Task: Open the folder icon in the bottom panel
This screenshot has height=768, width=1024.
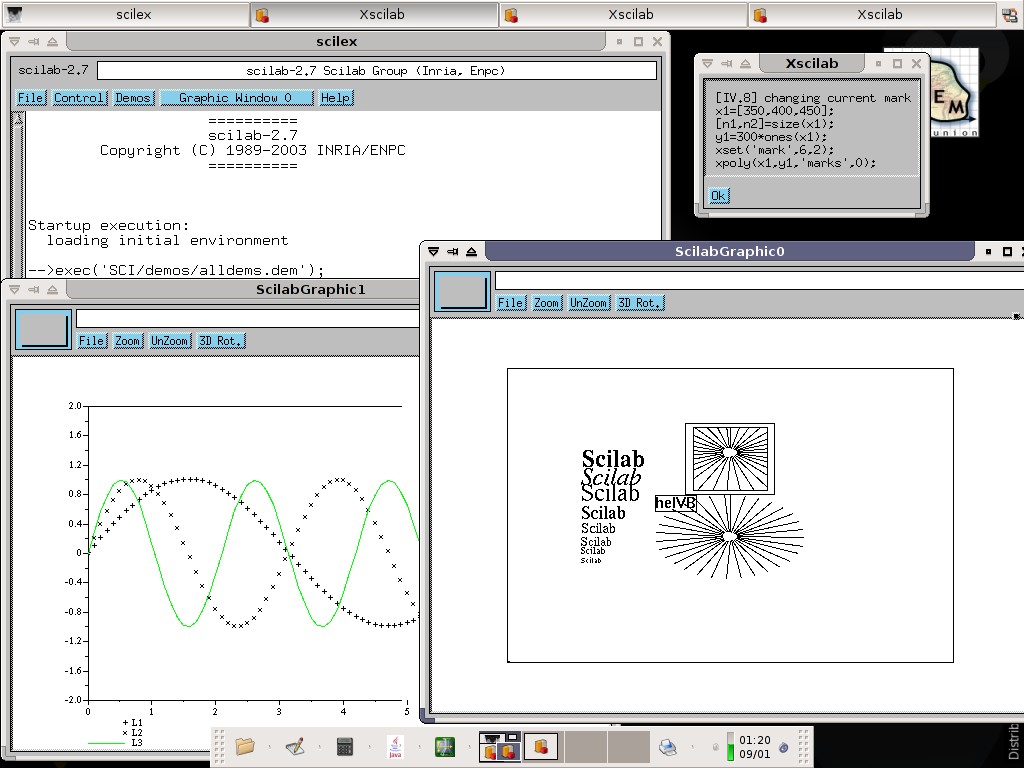Action: [x=245, y=746]
